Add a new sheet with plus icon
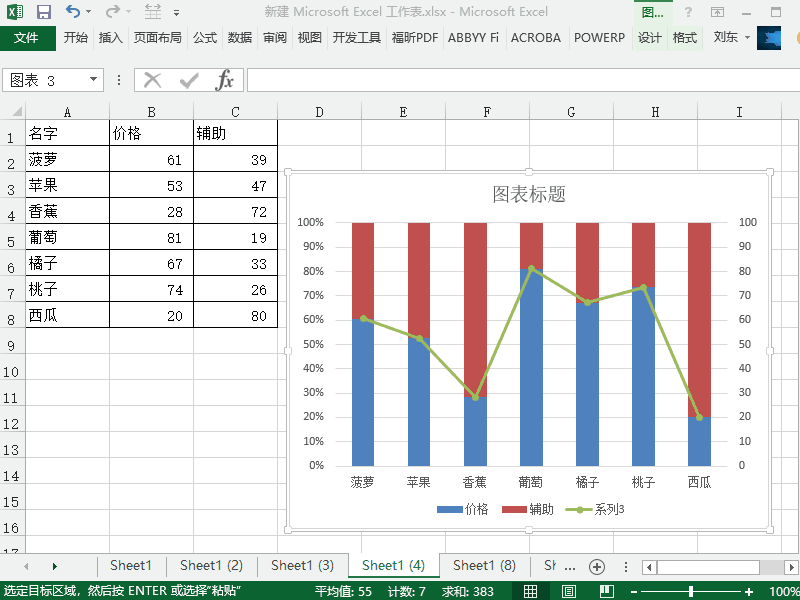Viewport: 800px width, 600px height. coord(596,566)
